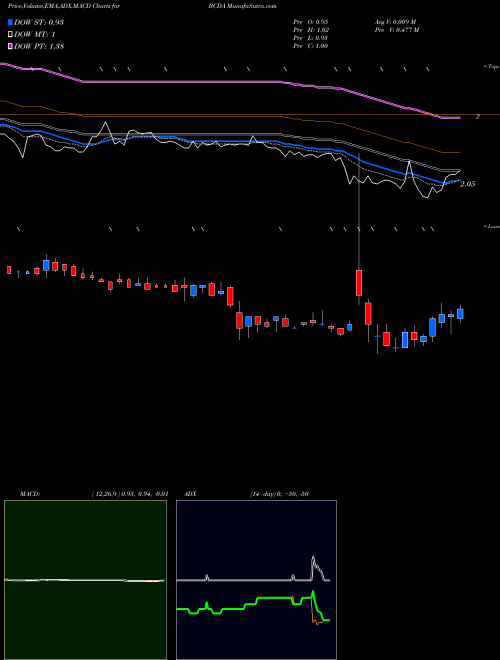This screenshot has width=500, height=660.
Task: Click the last blue candlestick on the right
Action: click(x=460, y=314)
